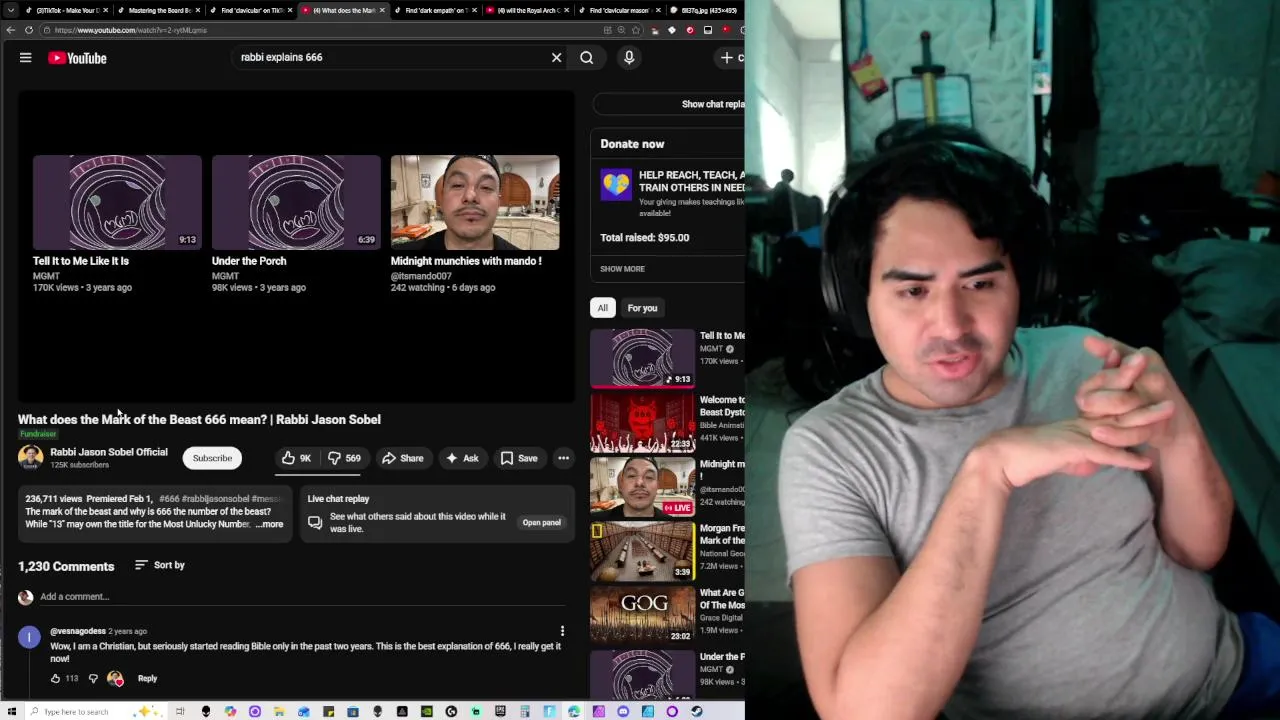The height and width of the screenshot is (720, 1280).
Task: Run the search with the magnifier icon
Action: pyautogui.click(x=587, y=58)
